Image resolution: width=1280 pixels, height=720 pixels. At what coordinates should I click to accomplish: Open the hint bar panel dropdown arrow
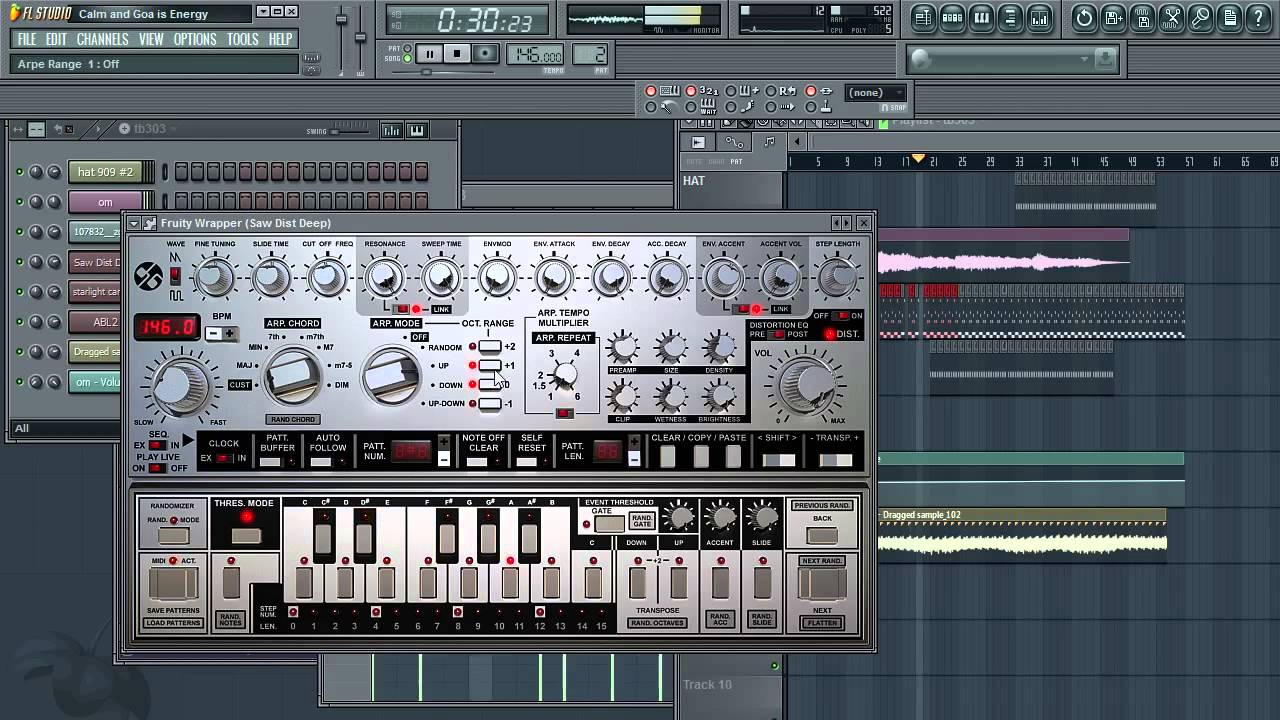tap(1084, 59)
